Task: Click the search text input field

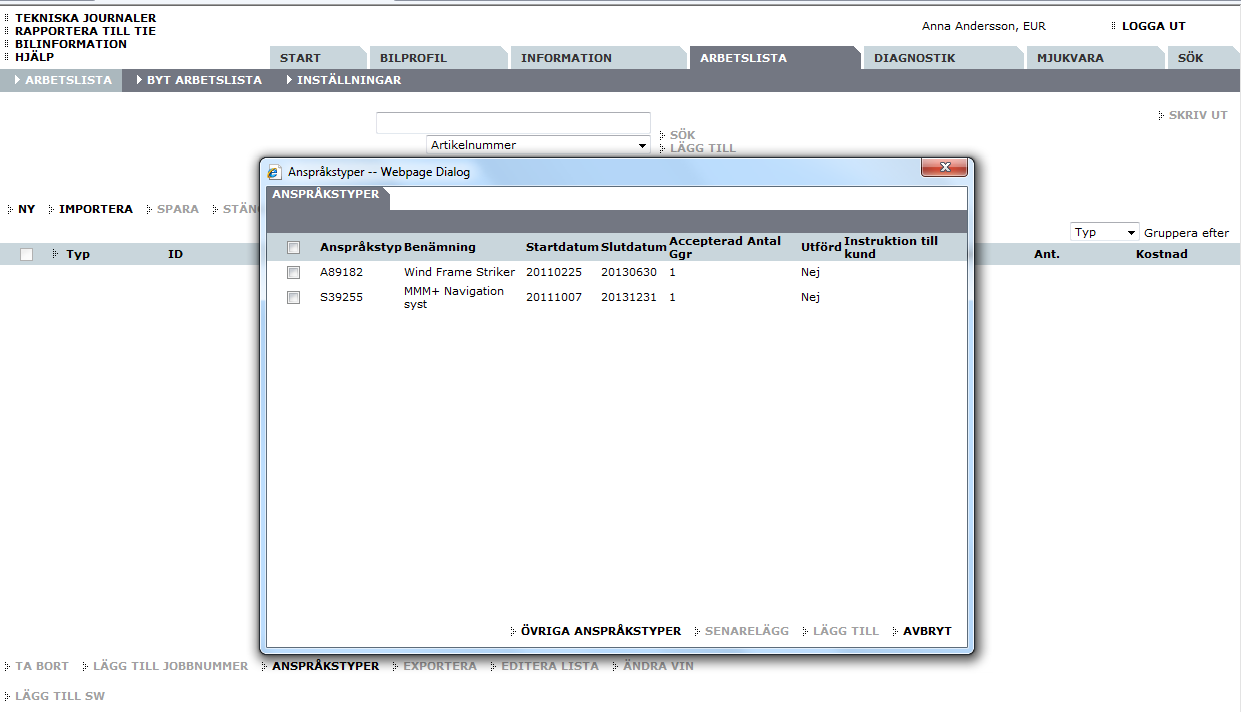Action: tap(513, 123)
